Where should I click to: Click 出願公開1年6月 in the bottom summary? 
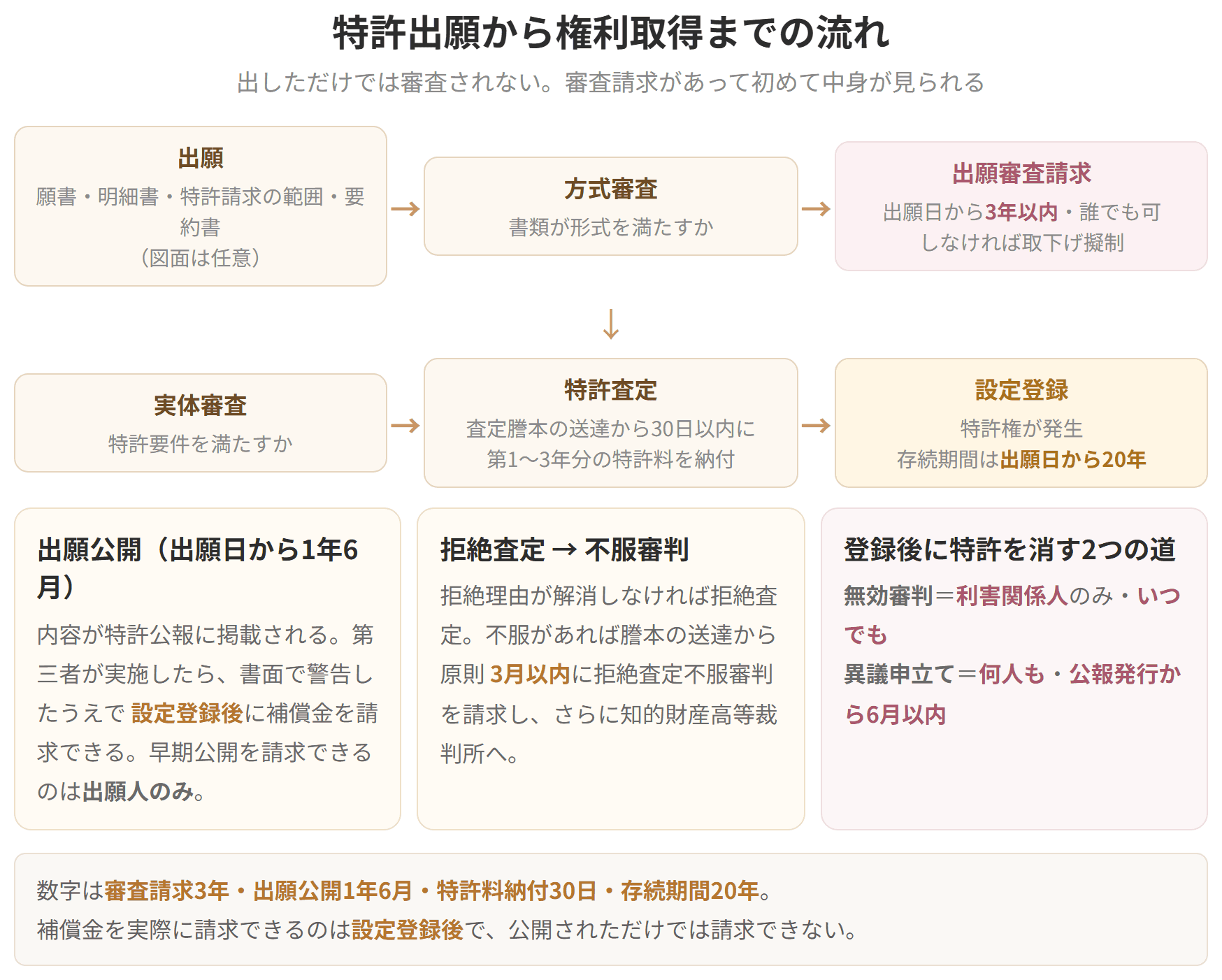[x=333, y=891]
